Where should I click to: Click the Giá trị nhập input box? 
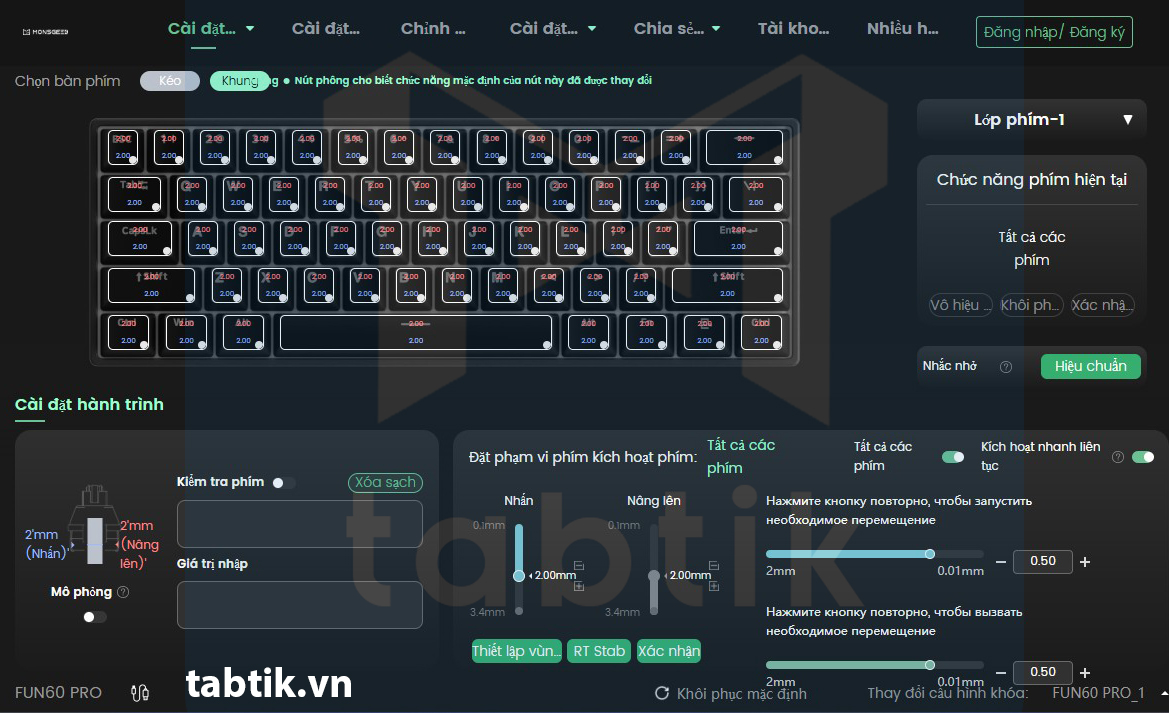299,605
